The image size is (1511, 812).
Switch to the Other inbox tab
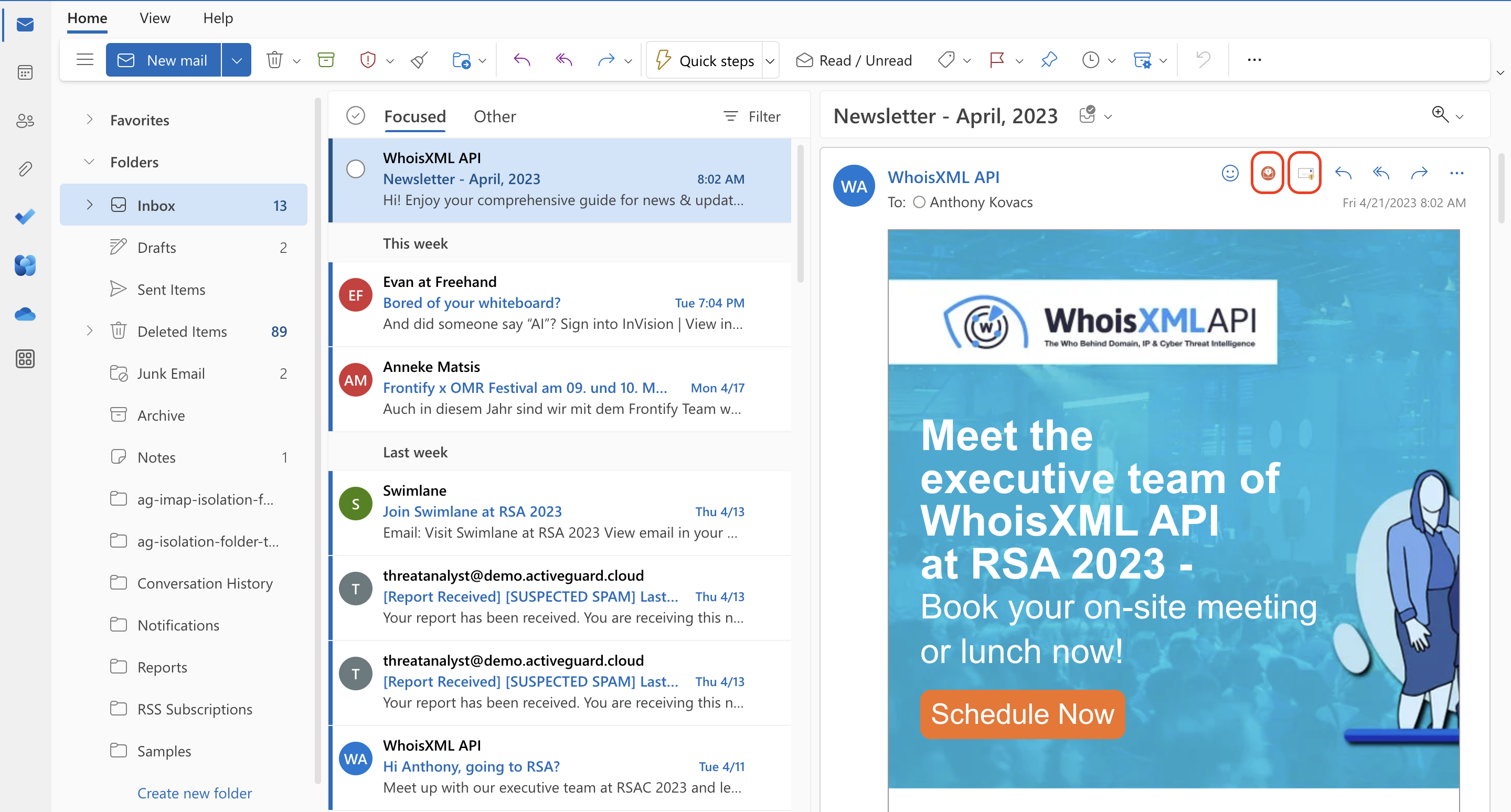click(494, 116)
